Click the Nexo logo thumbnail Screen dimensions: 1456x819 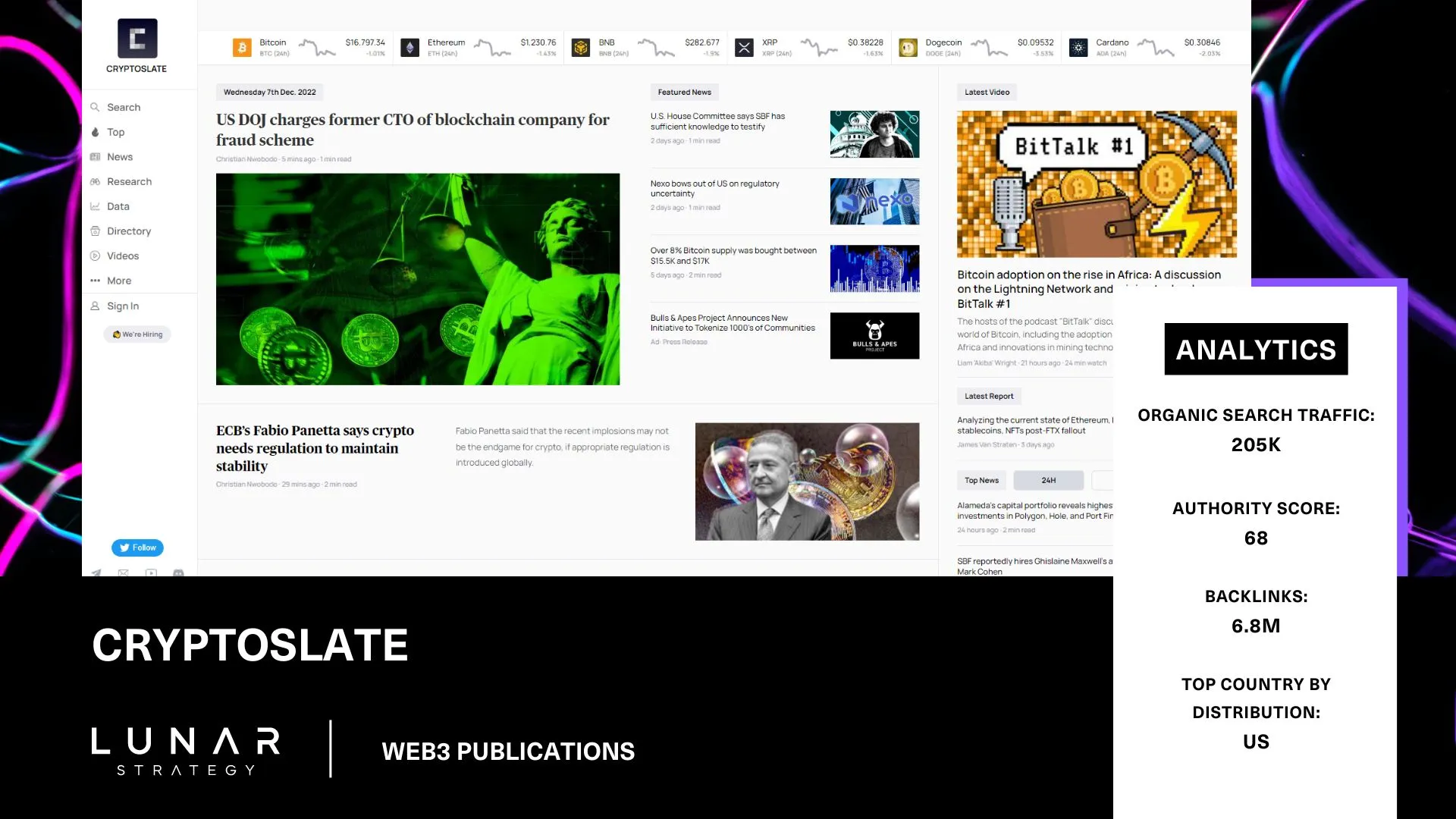coord(874,202)
